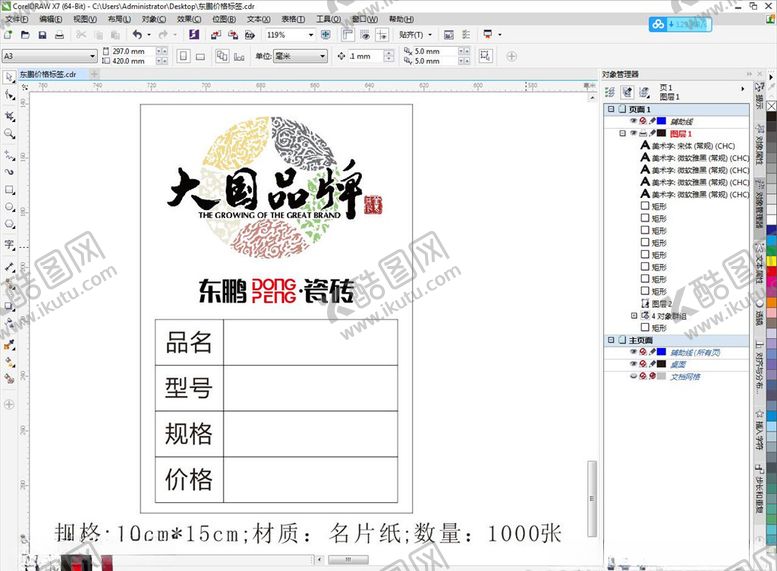Image resolution: width=777 pixels, height=571 pixels.
Task: Collapse the 页面 1 tree node
Action: pos(611,109)
